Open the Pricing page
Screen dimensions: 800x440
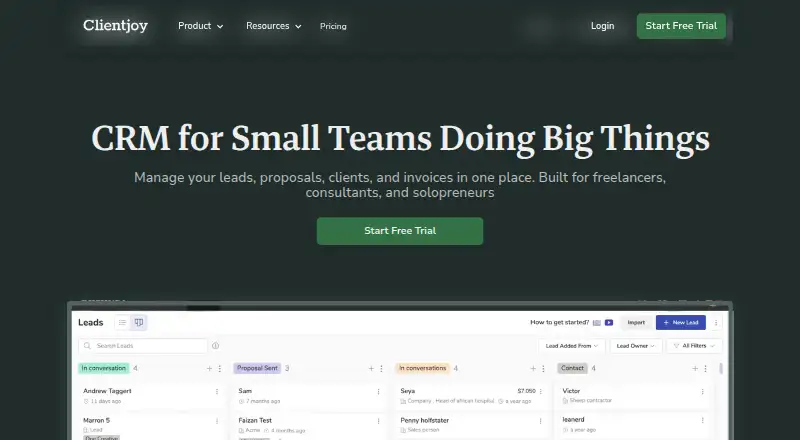pos(333,26)
